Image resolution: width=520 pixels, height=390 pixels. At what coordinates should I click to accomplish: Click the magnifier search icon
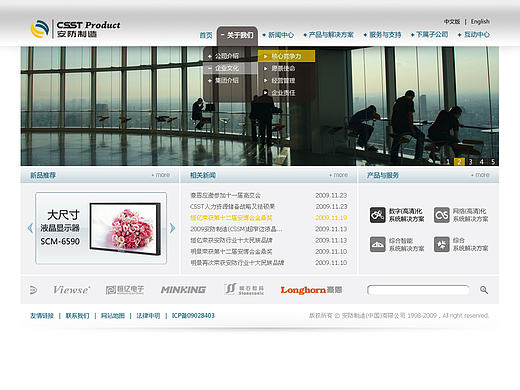coord(484,290)
